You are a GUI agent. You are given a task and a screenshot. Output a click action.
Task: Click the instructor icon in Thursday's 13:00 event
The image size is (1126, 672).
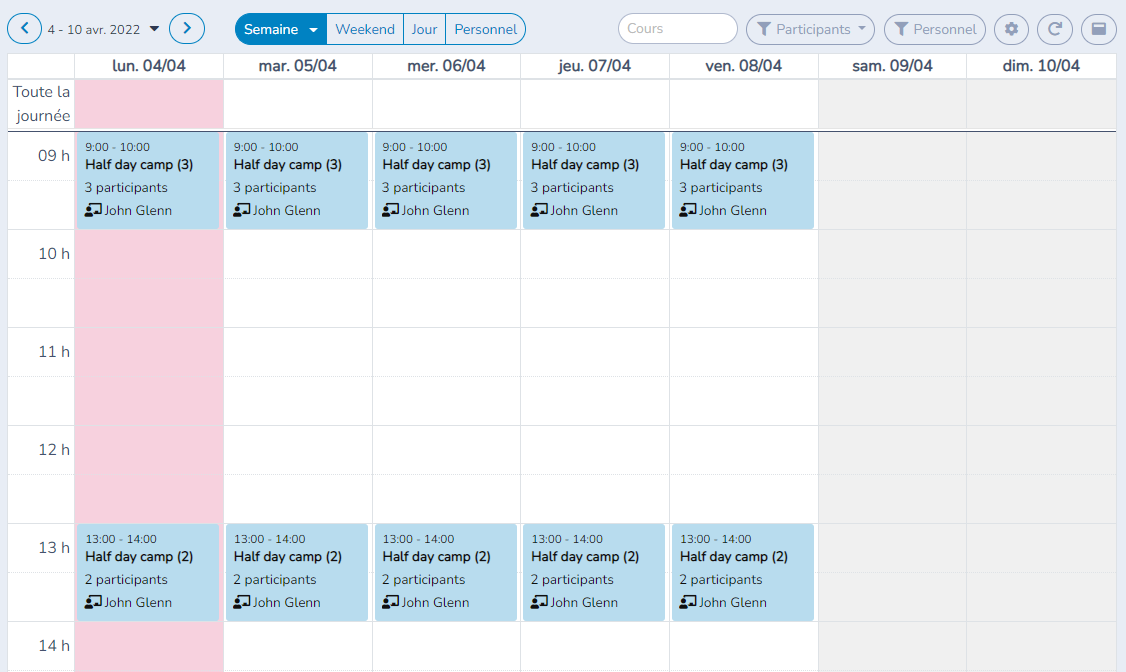coord(539,602)
